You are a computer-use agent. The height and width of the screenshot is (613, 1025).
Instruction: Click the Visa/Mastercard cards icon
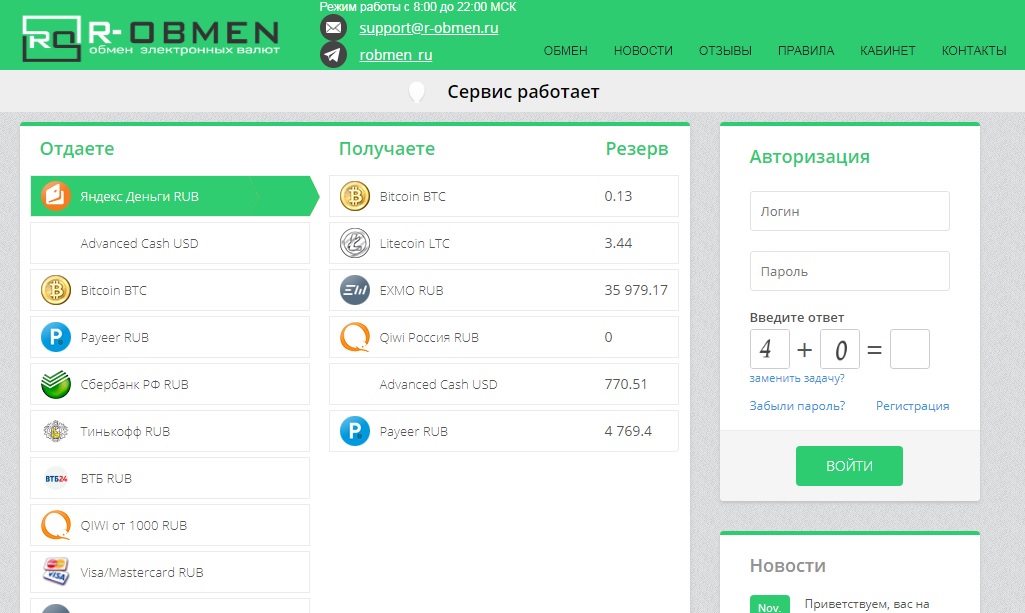point(56,572)
